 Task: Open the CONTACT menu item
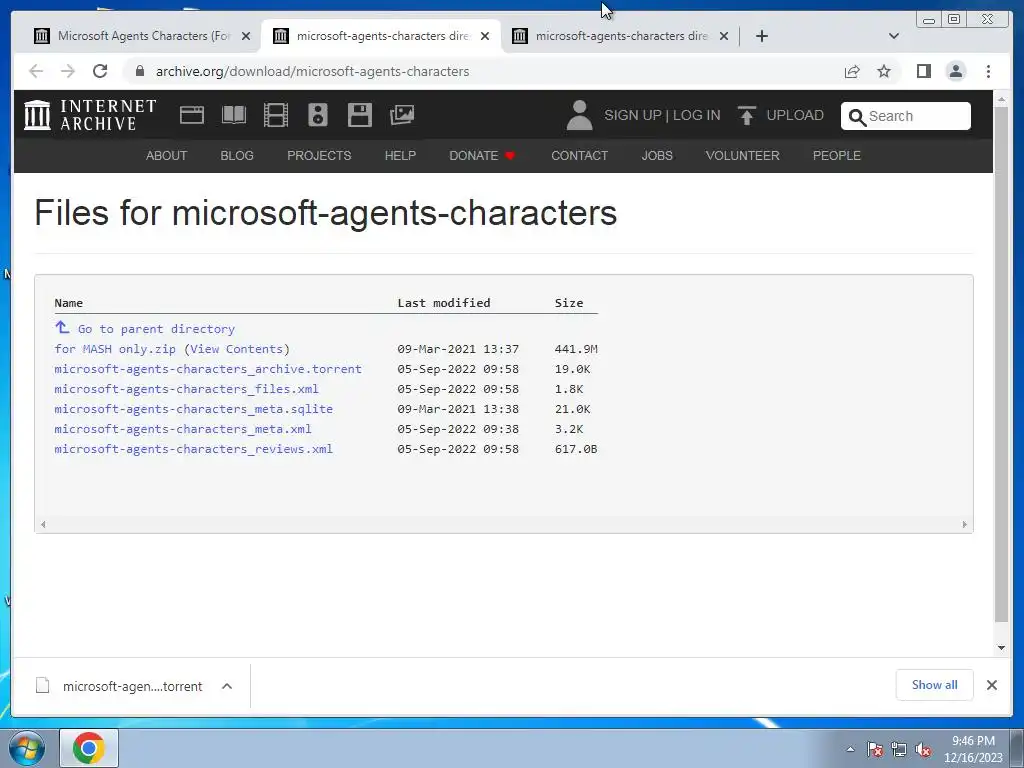(579, 155)
